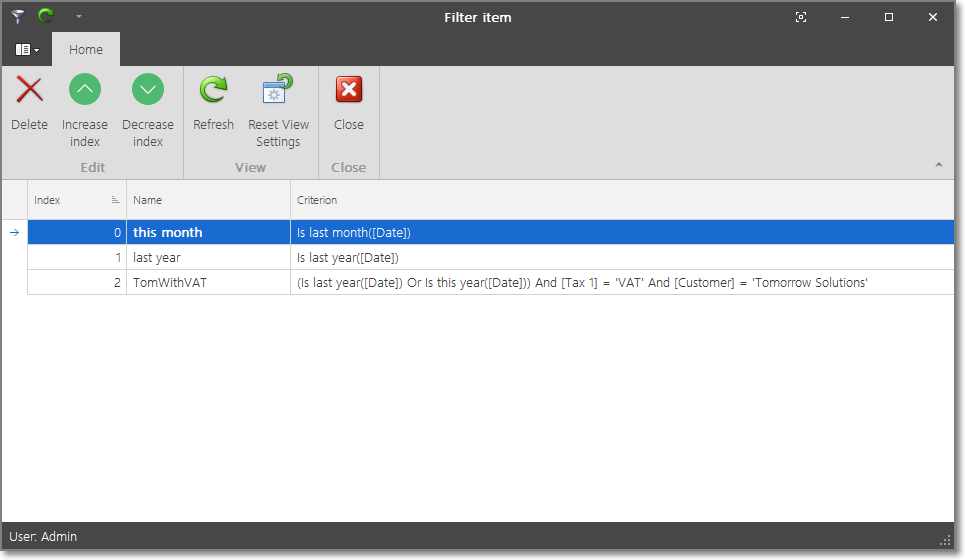This screenshot has height=560, width=965.
Task: Close the Filter item window via title bar X
Action: coord(933,17)
